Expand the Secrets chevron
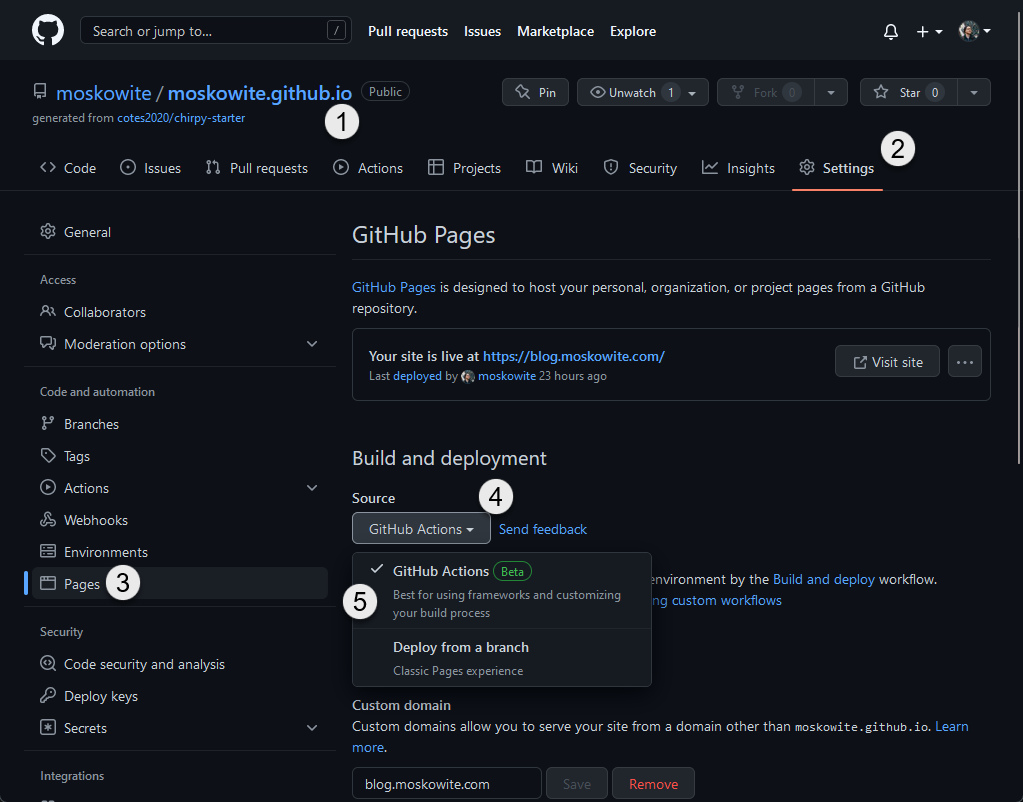This screenshot has width=1023, height=802. click(x=312, y=728)
